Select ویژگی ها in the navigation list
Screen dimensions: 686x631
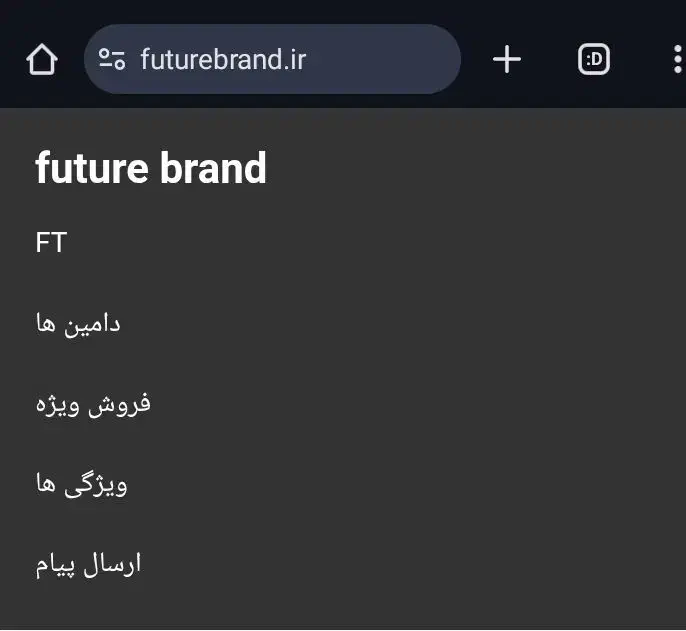coord(81,484)
